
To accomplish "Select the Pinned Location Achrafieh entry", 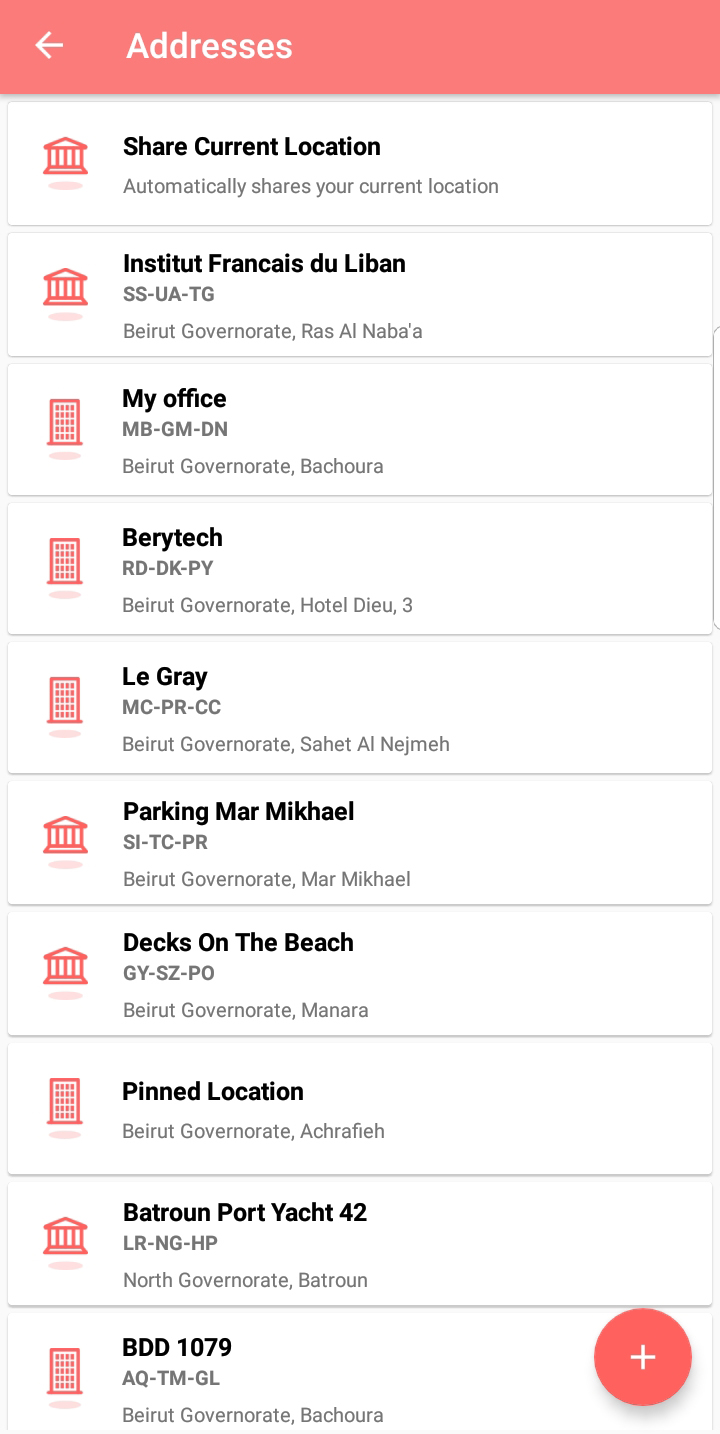I will click(x=253, y=1131).
